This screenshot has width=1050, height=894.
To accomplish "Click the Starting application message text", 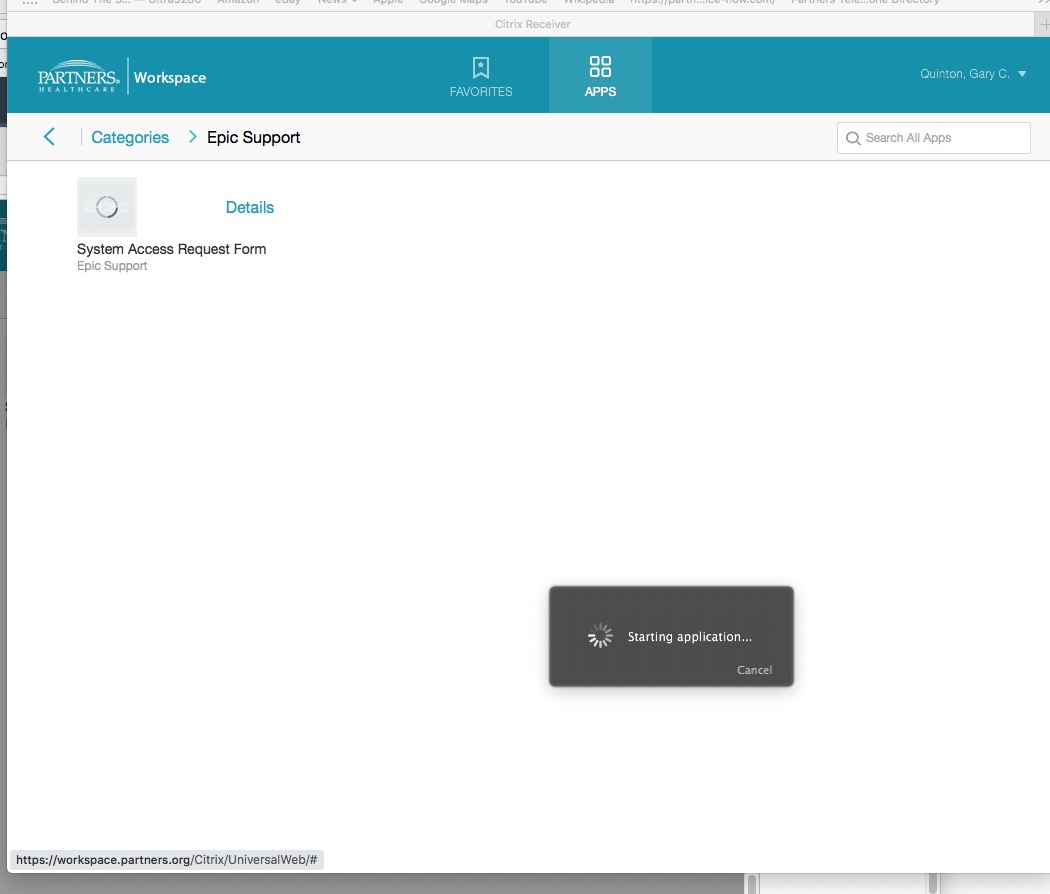I will coord(690,637).
